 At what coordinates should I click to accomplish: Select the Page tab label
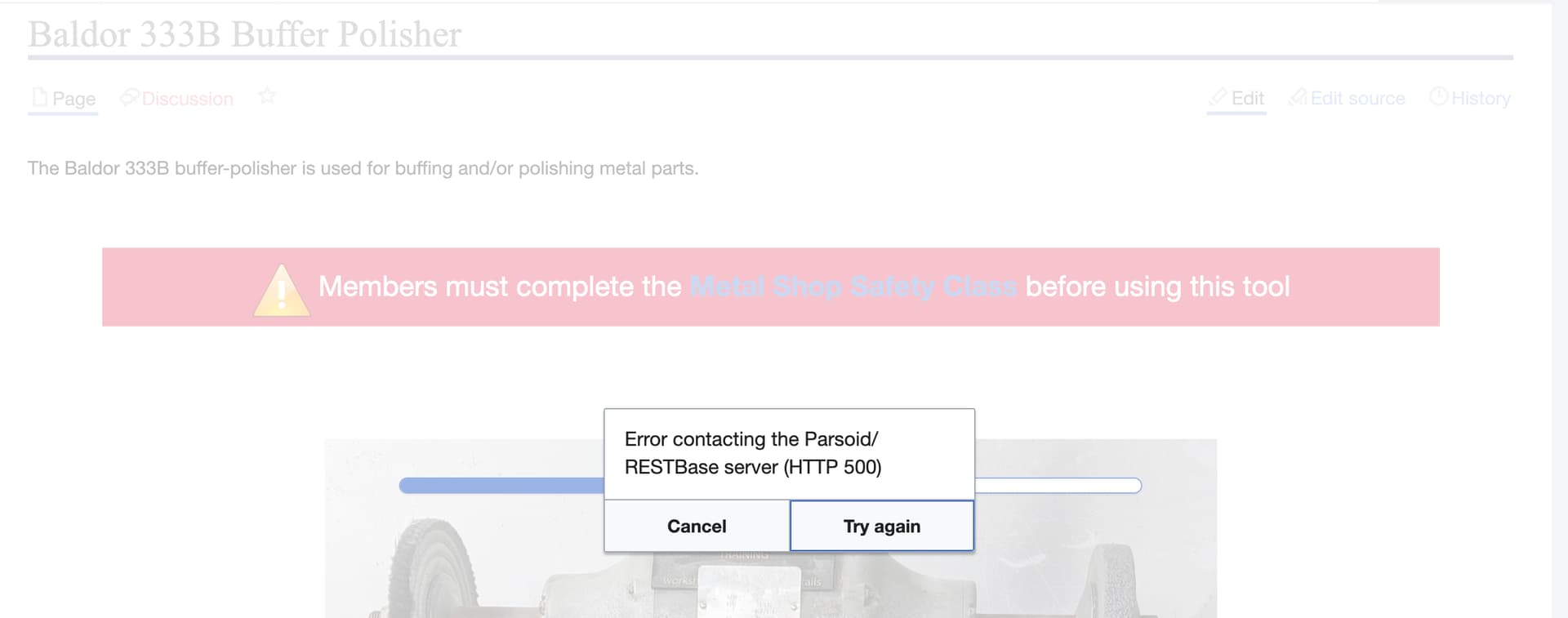click(x=73, y=99)
